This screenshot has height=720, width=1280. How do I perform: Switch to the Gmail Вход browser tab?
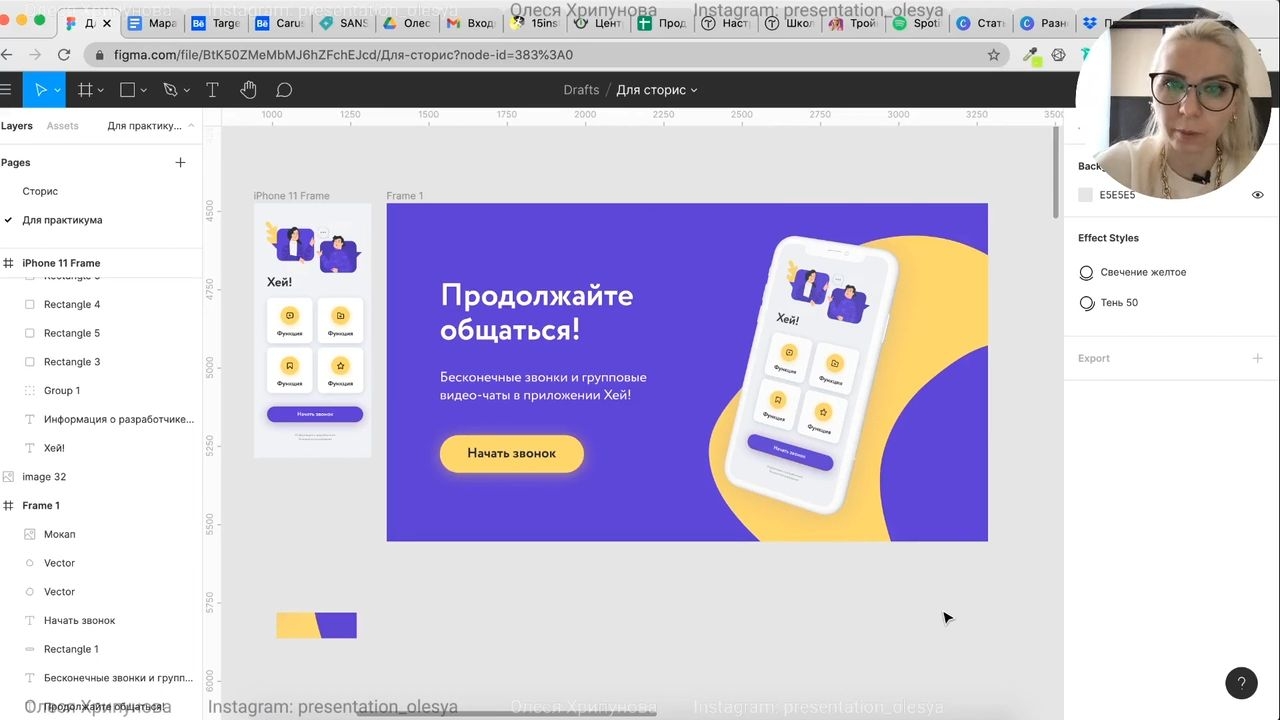(x=469, y=23)
